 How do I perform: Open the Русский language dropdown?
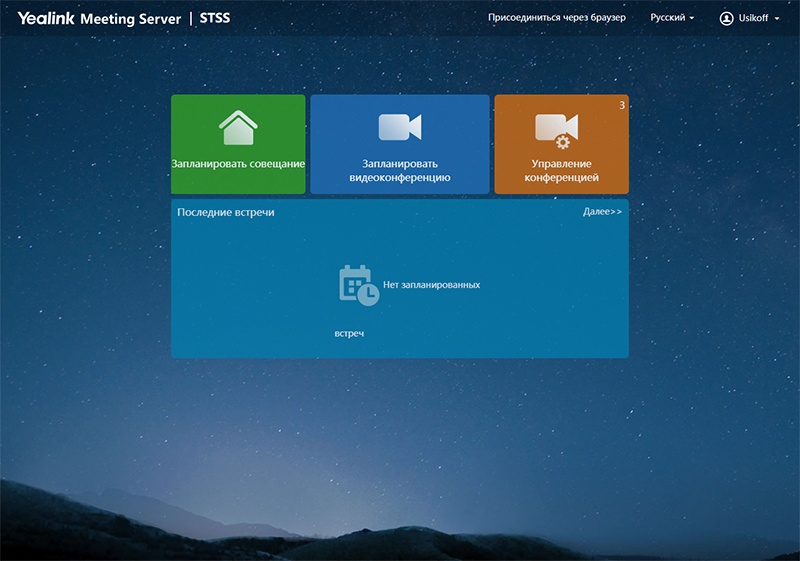[672, 18]
